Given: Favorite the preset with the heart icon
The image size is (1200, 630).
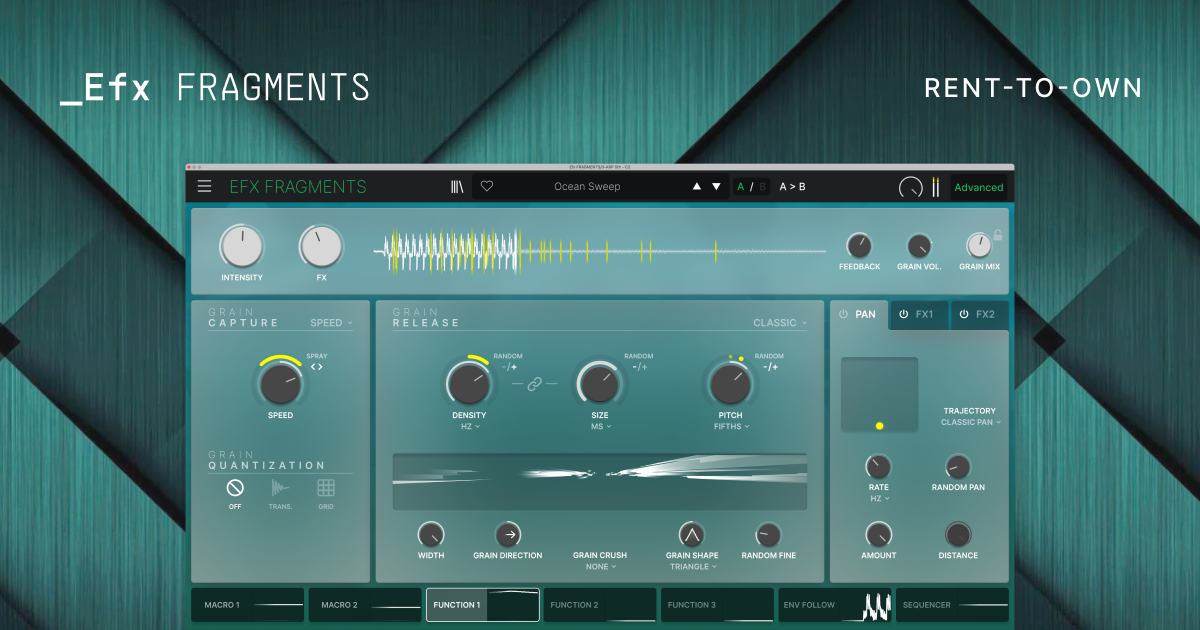Looking at the screenshot, I should coord(487,186).
